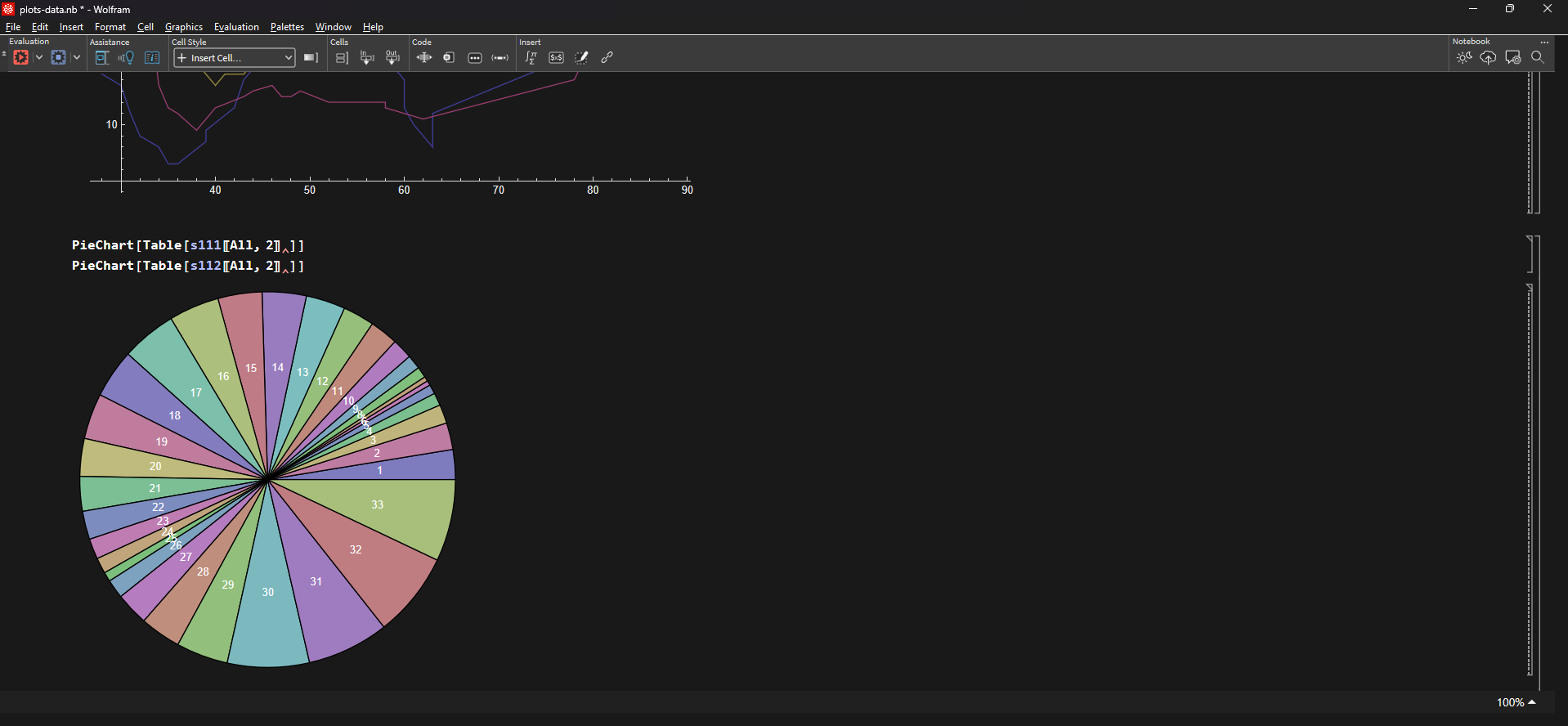
Task: Open the Evaluation menu
Action: (x=236, y=27)
